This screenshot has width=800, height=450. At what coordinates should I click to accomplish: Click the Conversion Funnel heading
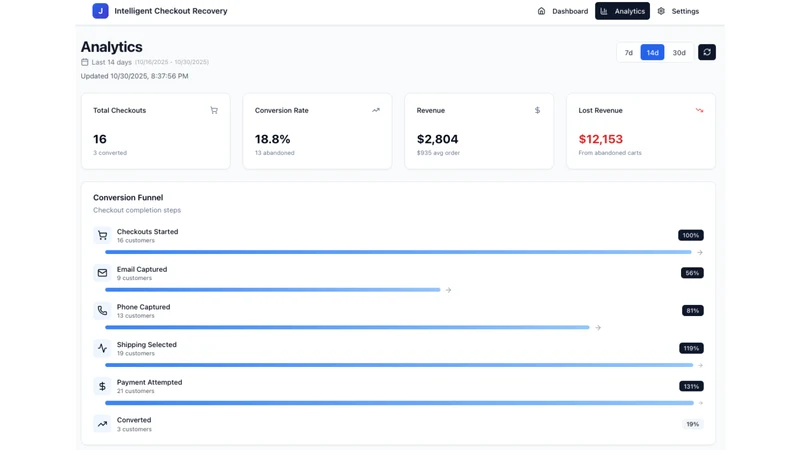point(128,197)
